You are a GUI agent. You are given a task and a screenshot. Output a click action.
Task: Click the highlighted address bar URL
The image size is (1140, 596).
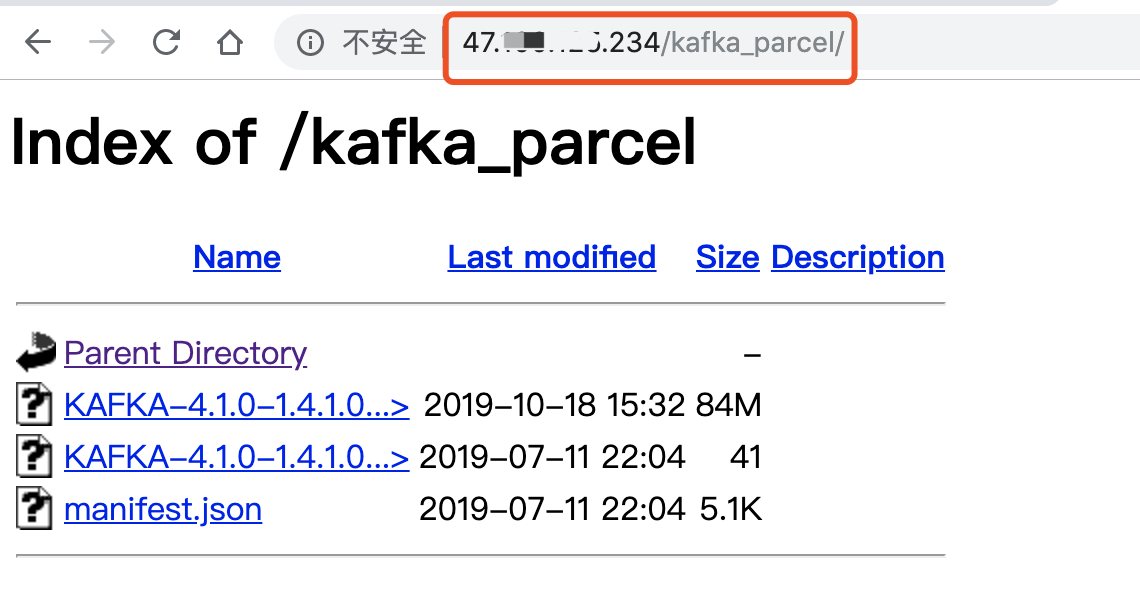pyautogui.click(x=650, y=42)
